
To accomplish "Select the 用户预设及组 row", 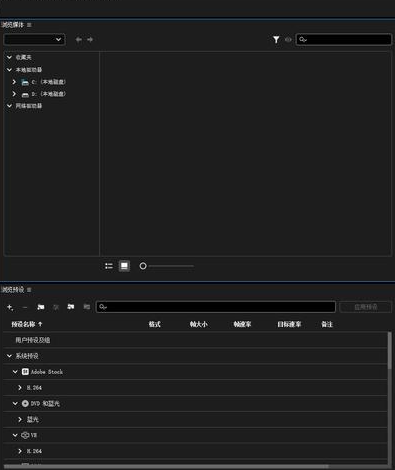I will click(195, 340).
